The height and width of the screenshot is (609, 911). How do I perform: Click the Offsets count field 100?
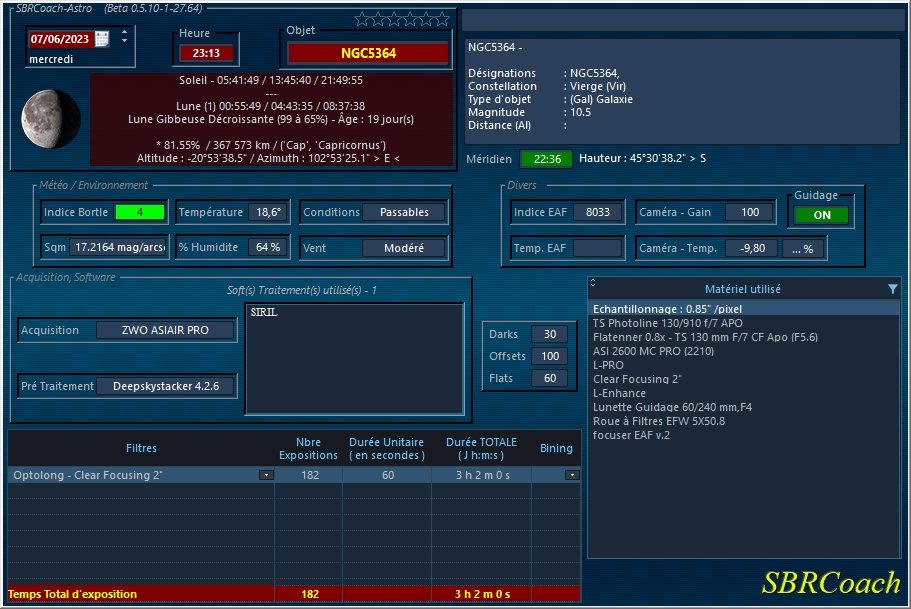[x=550, y=356]
